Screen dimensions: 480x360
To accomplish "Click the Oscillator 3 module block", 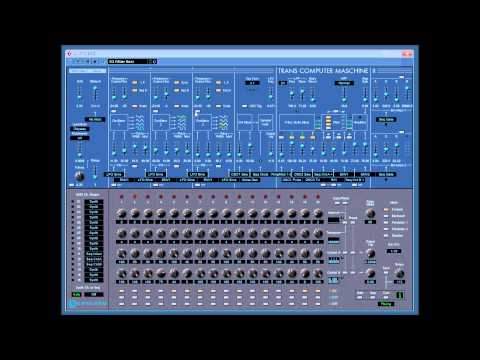I will (203, 122).
